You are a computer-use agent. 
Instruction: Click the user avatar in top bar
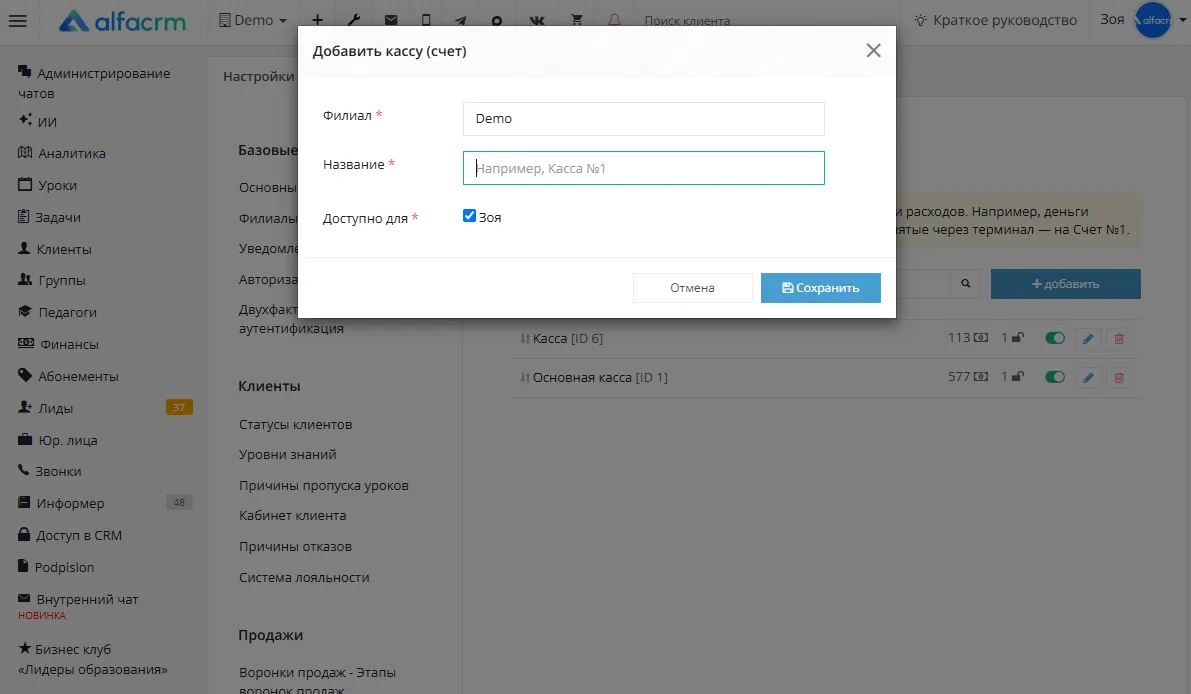point(1152,21)
